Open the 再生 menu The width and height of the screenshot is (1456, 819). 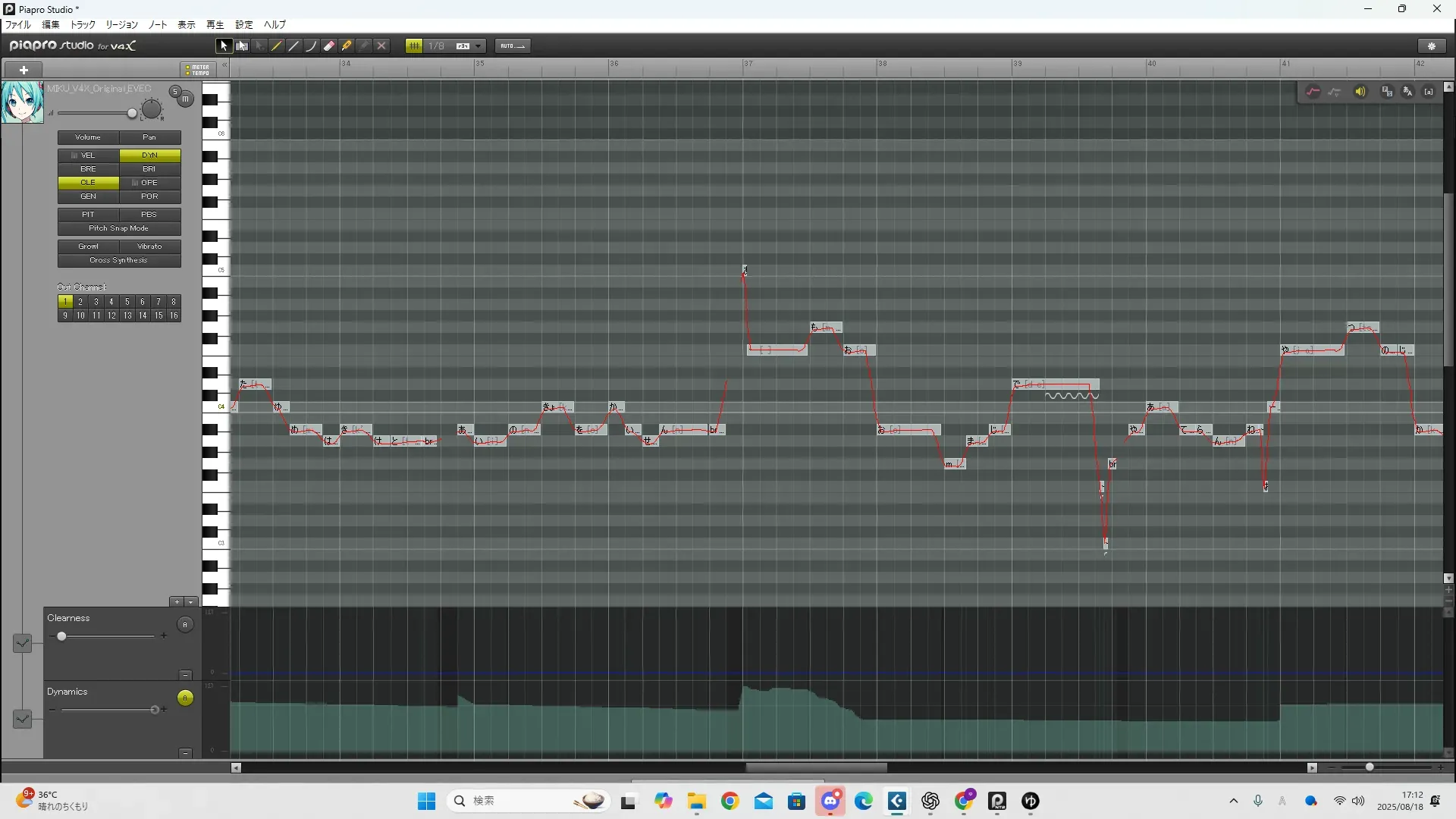point(215,24)
